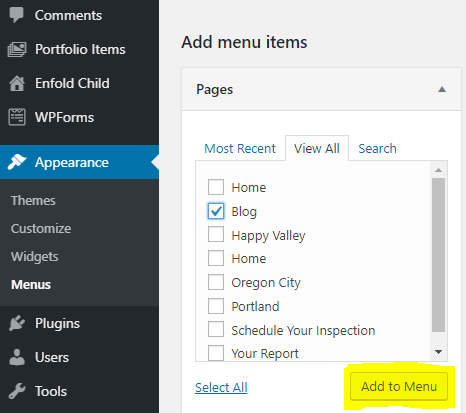The width and height of the screenshot is (466, 413).
Task: Click the Portland label
Action: pyautogui.click(x=255, y=306)
